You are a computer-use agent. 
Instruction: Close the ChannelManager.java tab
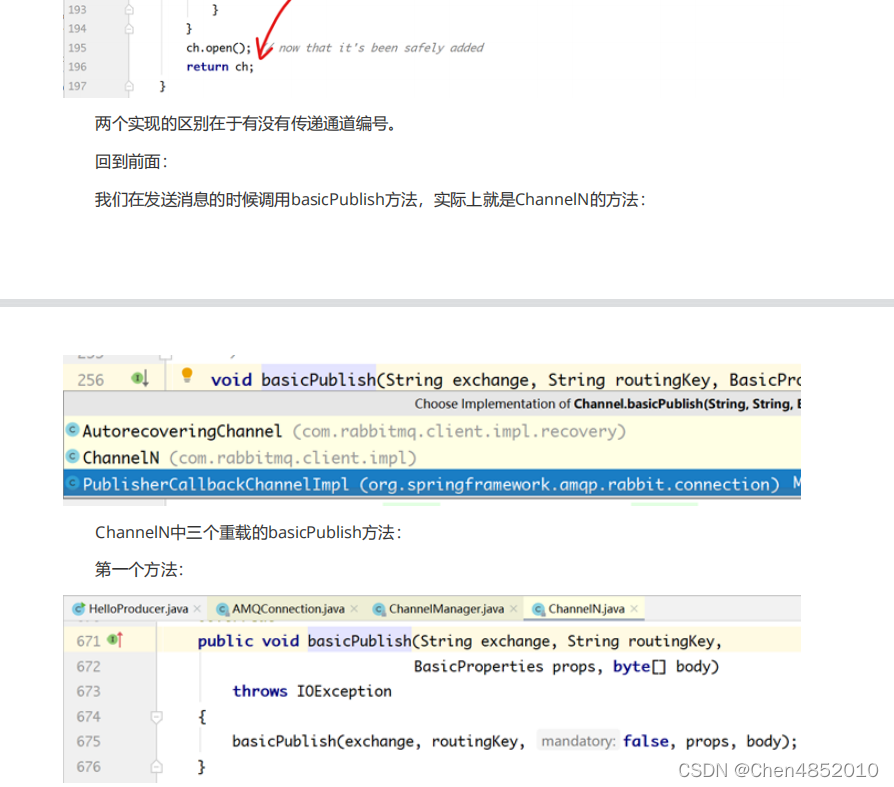[513, 609]
